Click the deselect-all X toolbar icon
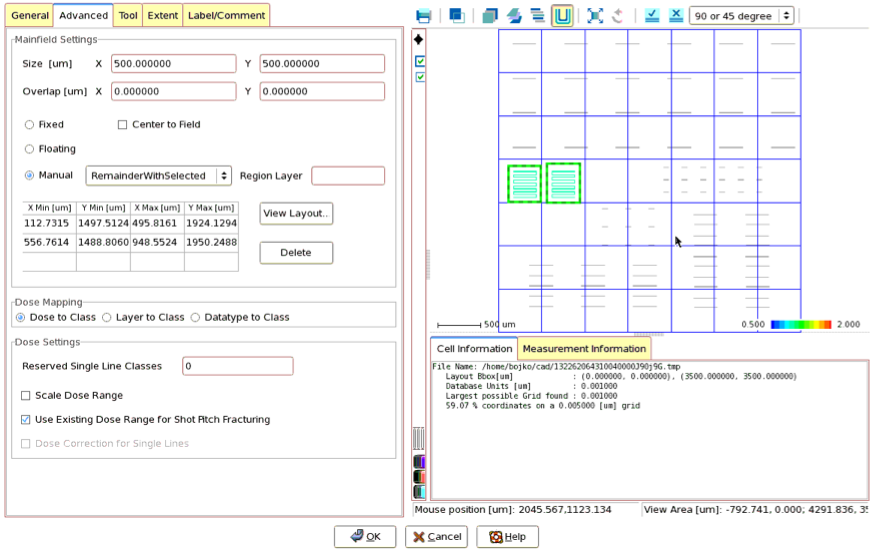The width and height of the screenshot is (872, 555). click(x=676, y=16)
